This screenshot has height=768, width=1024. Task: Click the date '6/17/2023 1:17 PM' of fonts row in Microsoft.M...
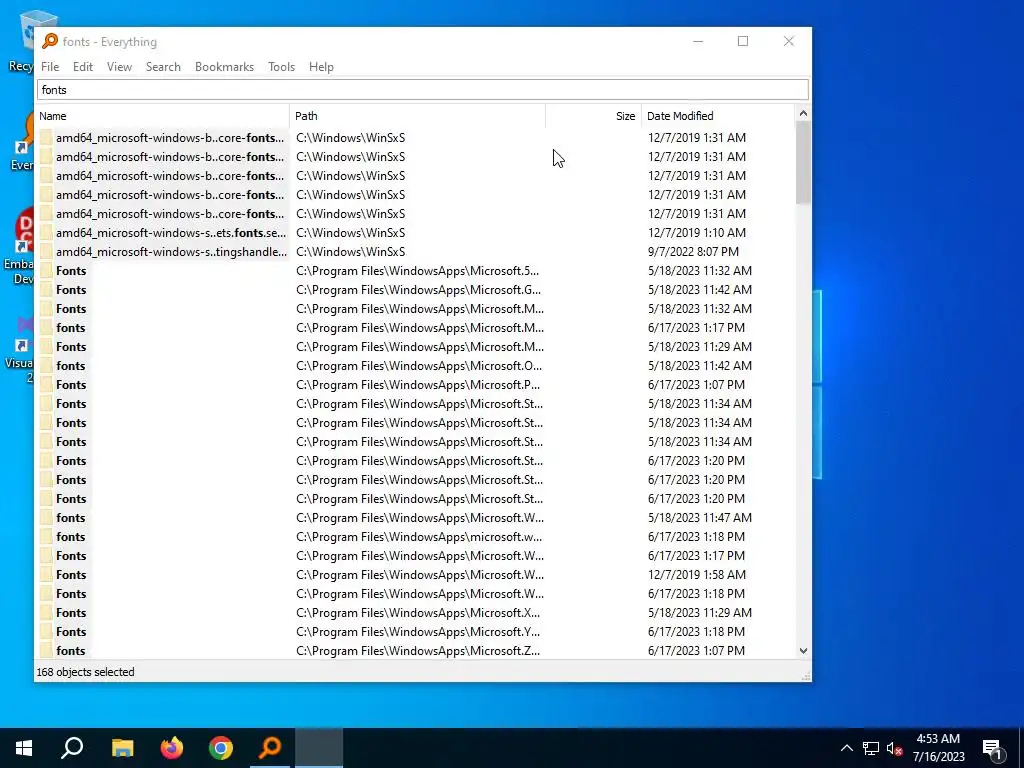[x=696, y=328]
